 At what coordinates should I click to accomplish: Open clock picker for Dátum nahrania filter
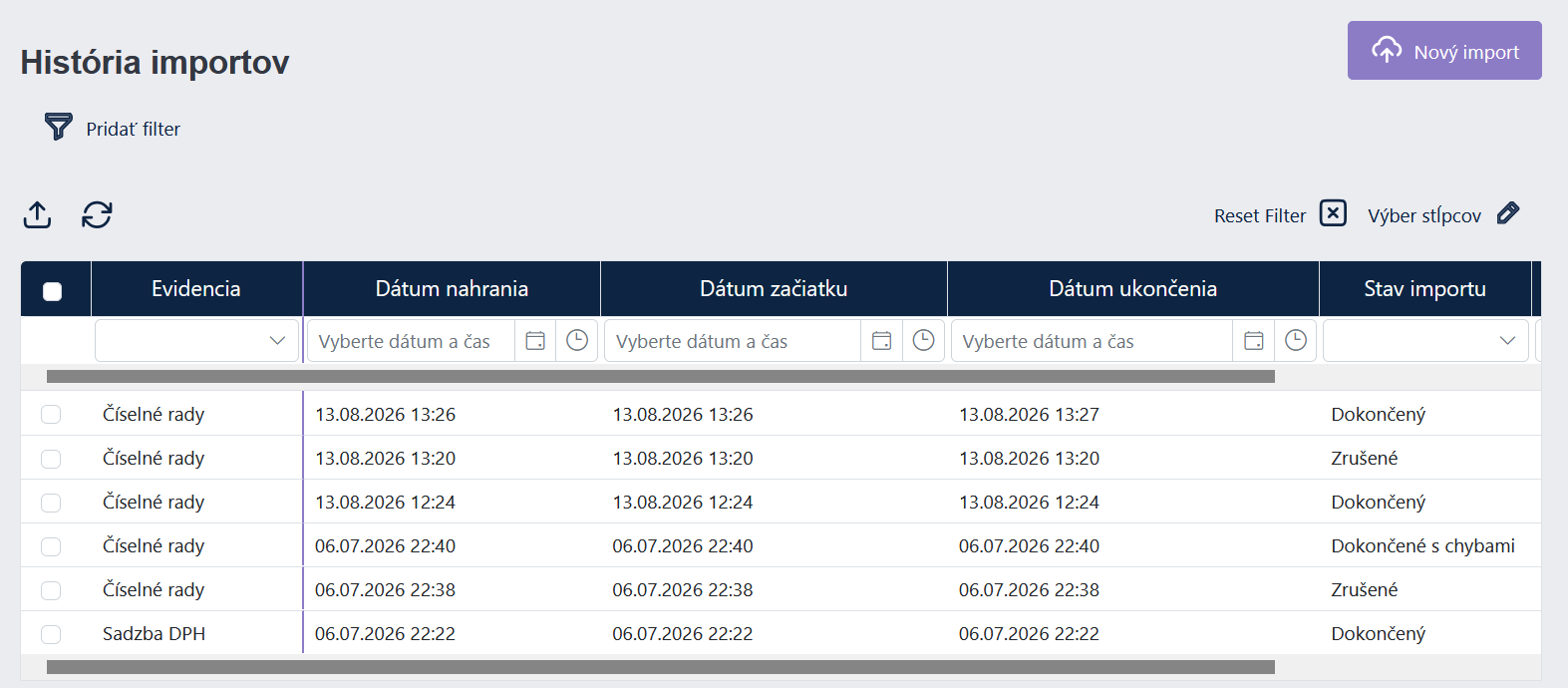(577, 341)
